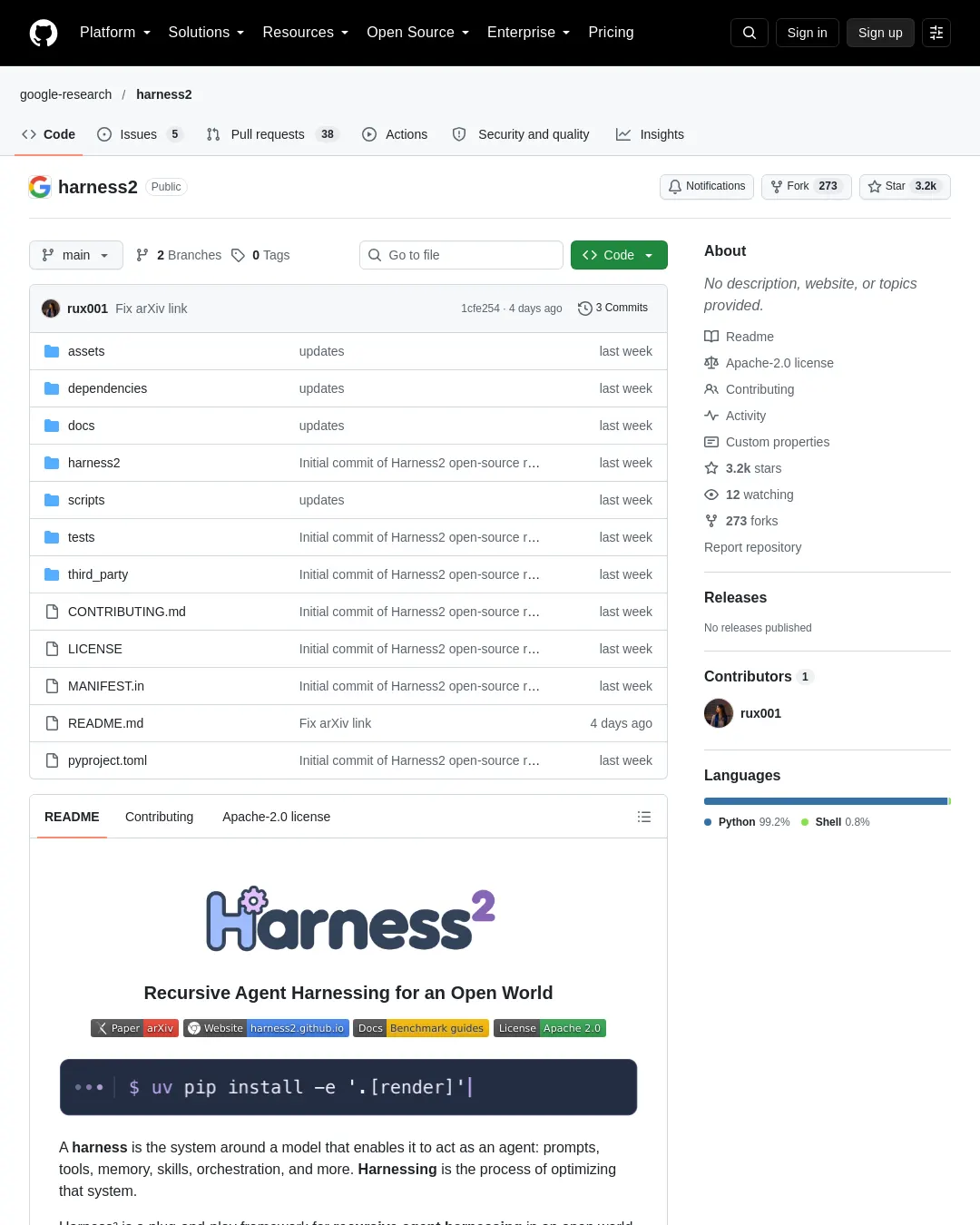Switch to the Security and quality tab
980x1225 pixels.
point(521,134)
